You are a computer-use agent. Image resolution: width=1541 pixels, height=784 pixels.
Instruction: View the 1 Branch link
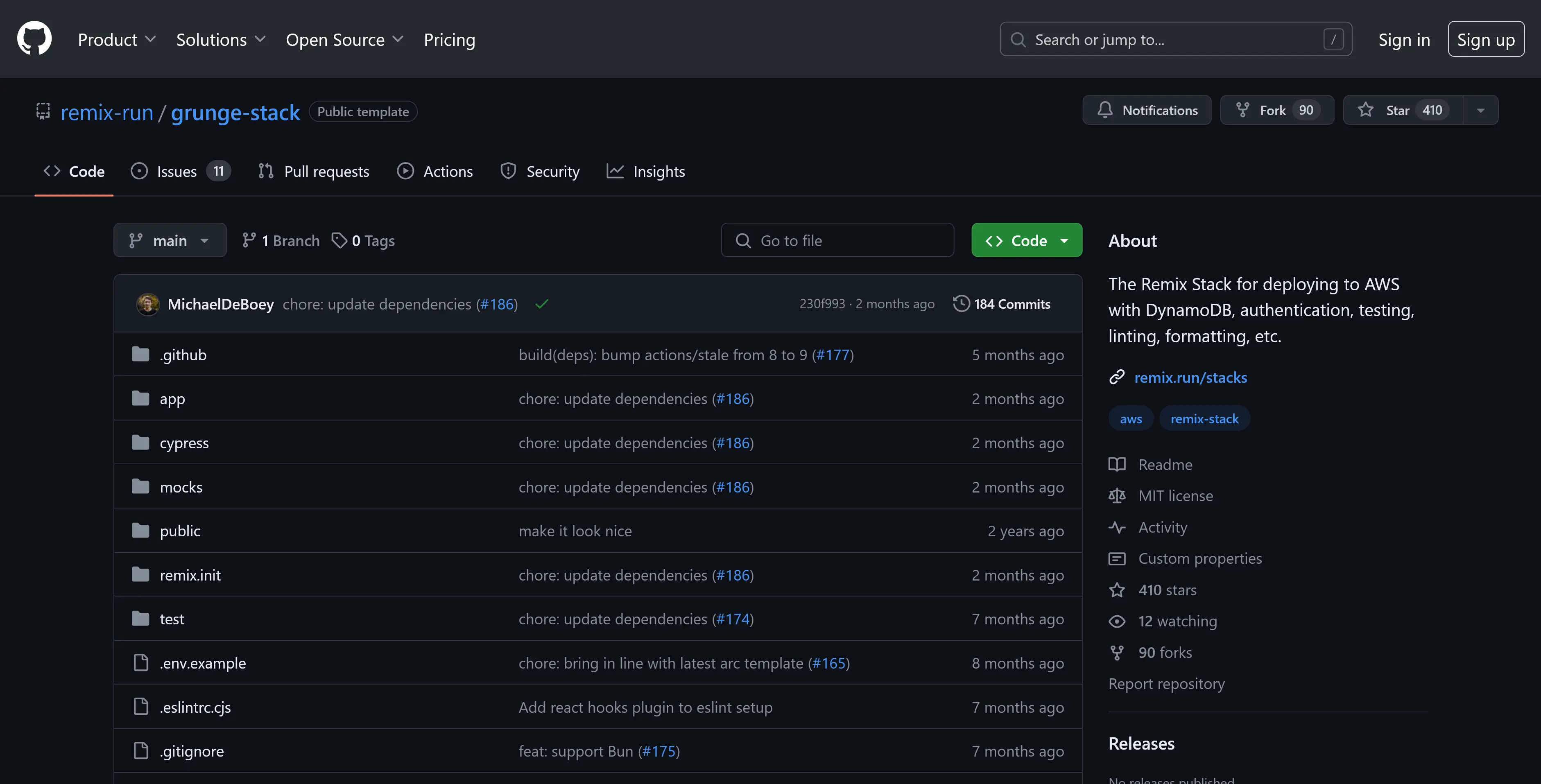[x=281, y=240]
